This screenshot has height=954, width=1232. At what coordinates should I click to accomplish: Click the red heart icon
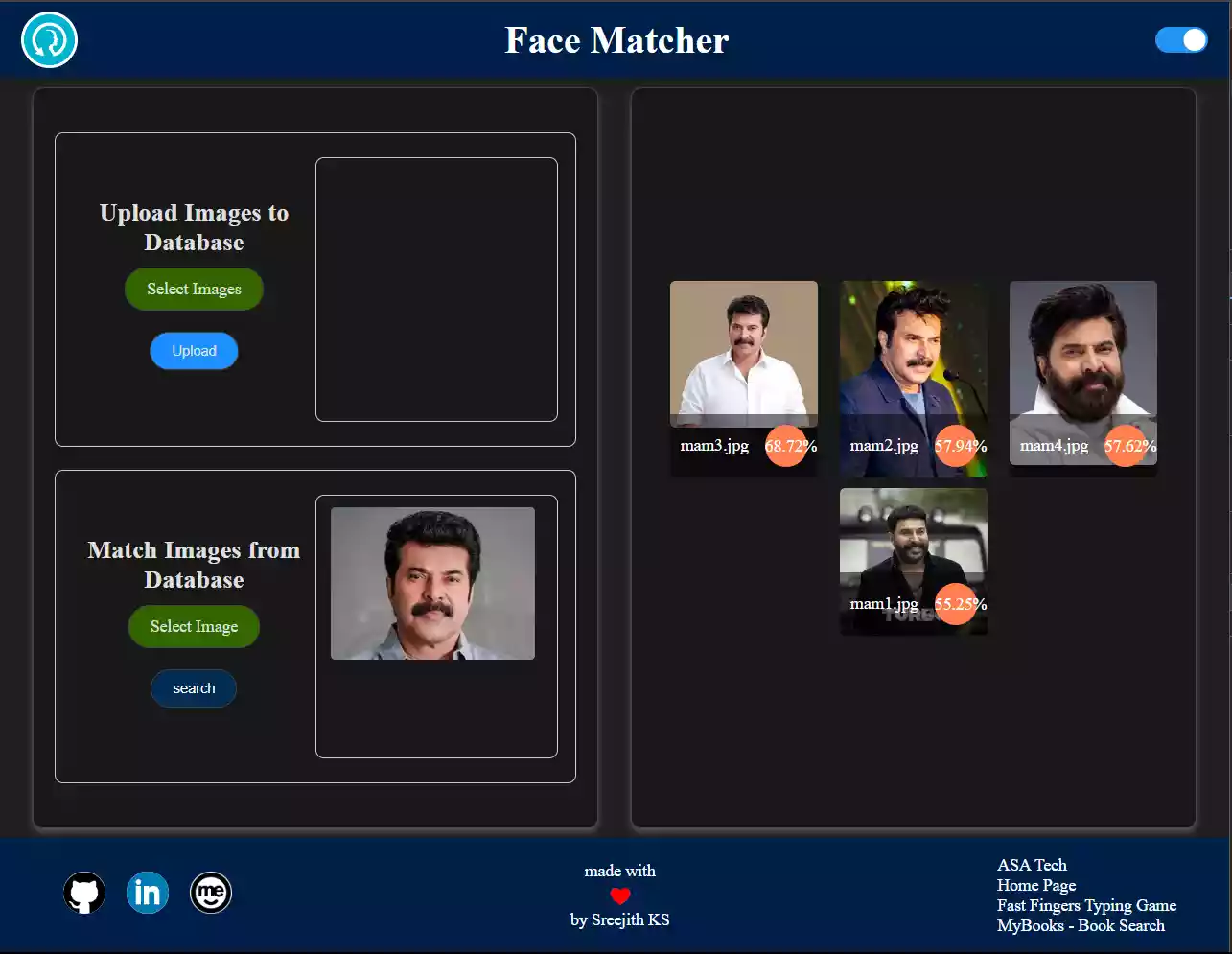click(620, 896)
